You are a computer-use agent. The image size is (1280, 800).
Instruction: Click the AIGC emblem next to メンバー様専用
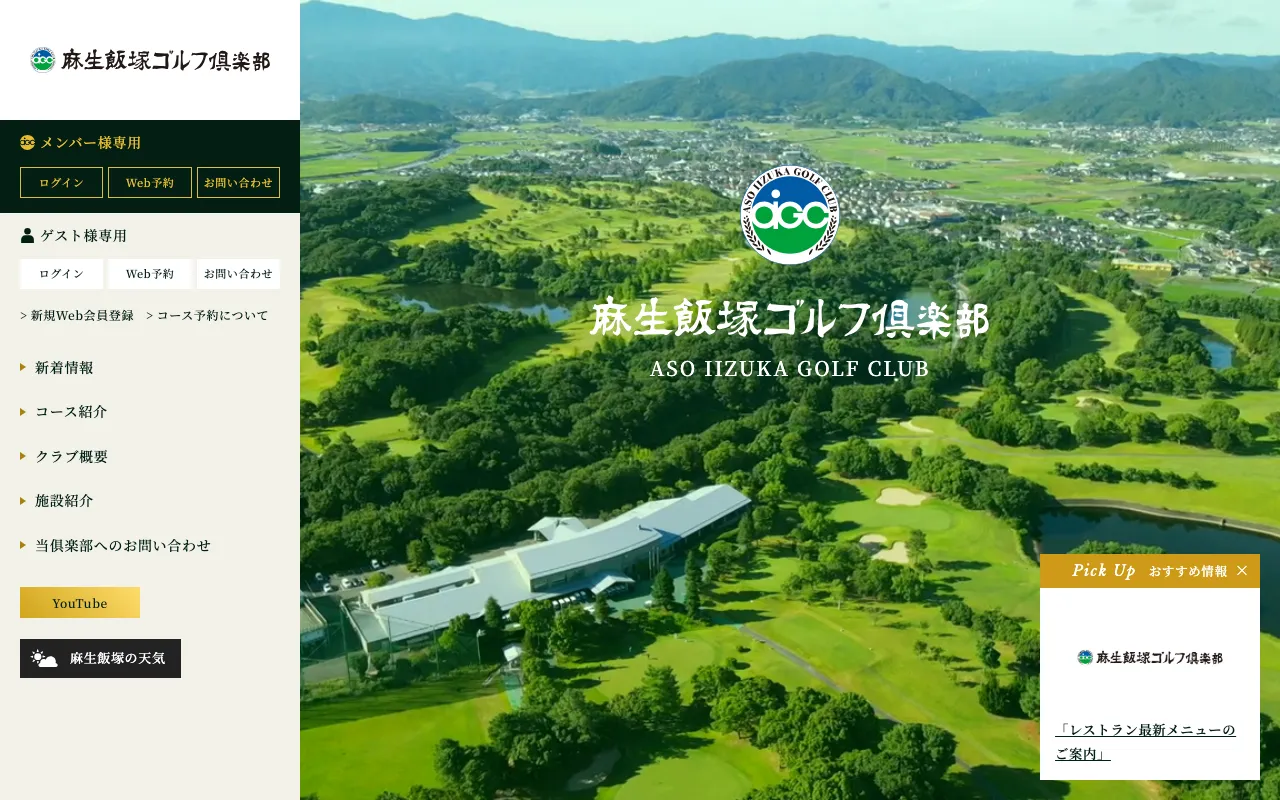(x=28, y=142)
